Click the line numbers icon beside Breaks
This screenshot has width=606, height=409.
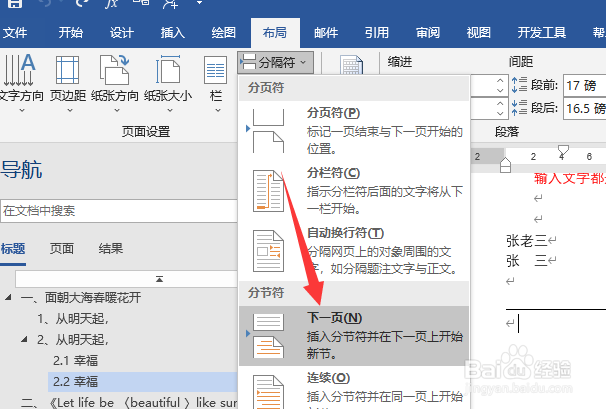(351, 65)
